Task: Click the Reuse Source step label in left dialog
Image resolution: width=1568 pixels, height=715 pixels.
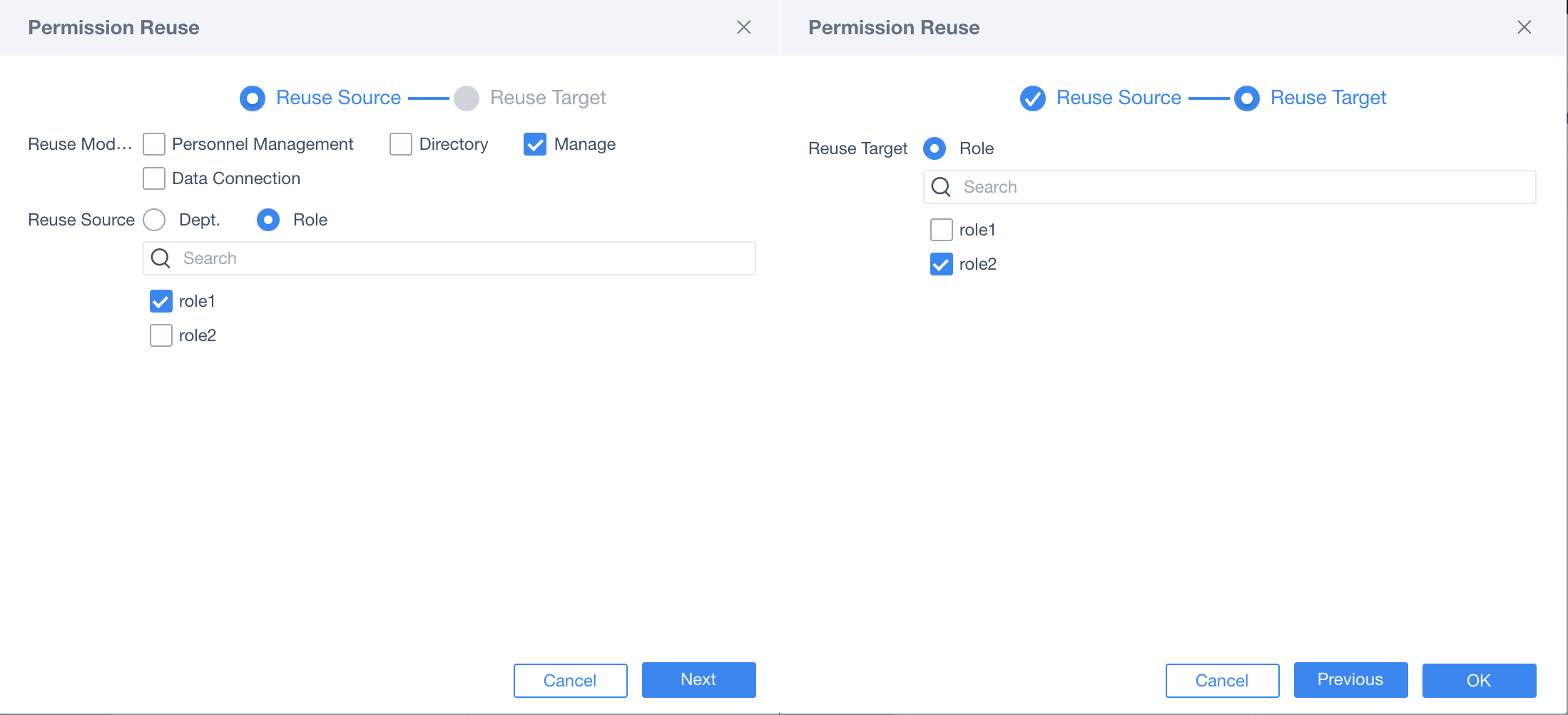Action: tap(339, 98)
